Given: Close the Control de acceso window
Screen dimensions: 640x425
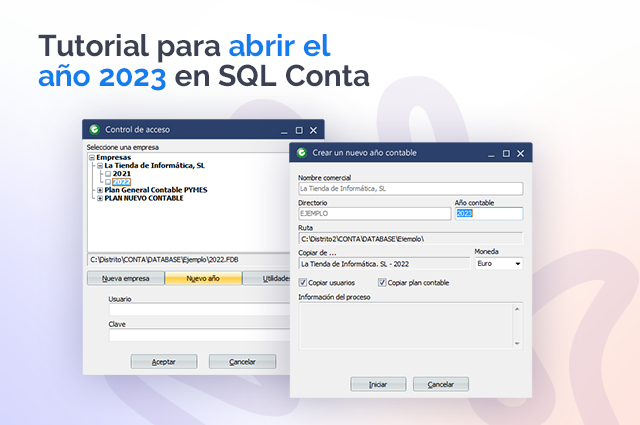Looking at the screenshot, I should pos(313,130).
